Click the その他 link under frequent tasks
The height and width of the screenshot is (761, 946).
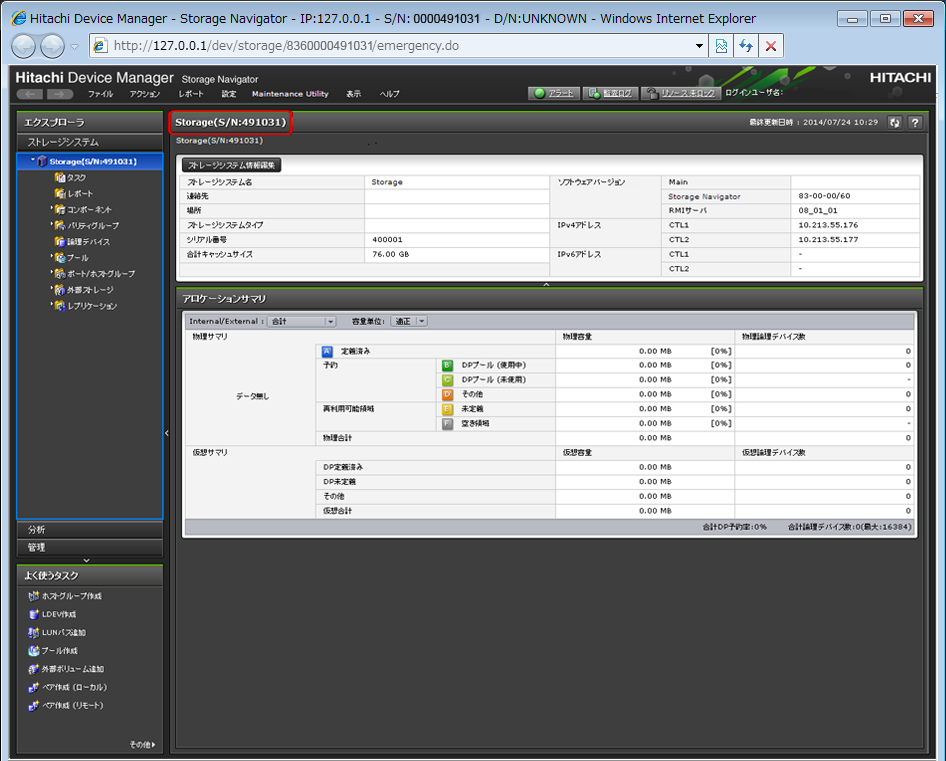(142, 744)
